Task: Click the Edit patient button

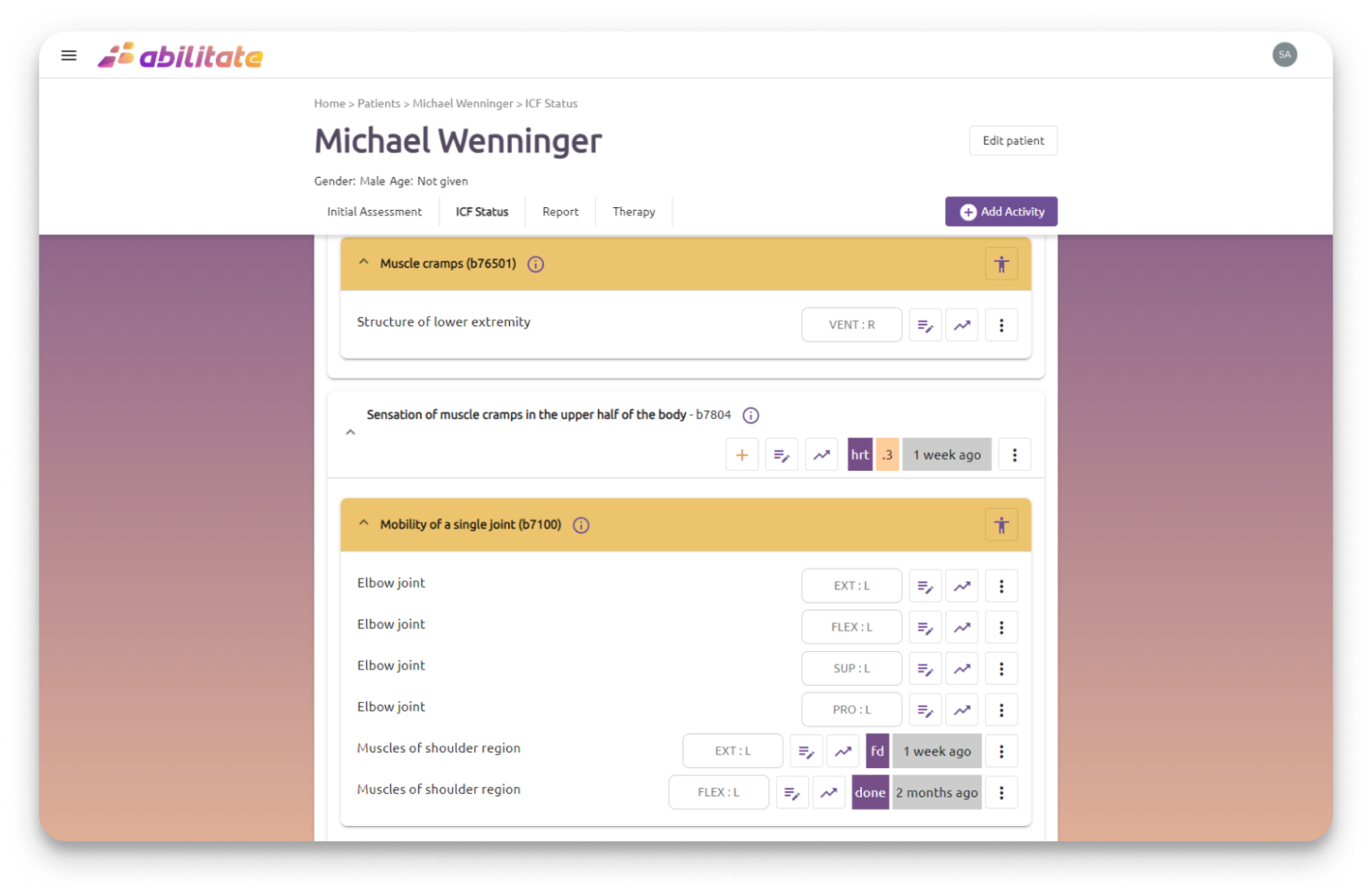Action: [1013, 140]
